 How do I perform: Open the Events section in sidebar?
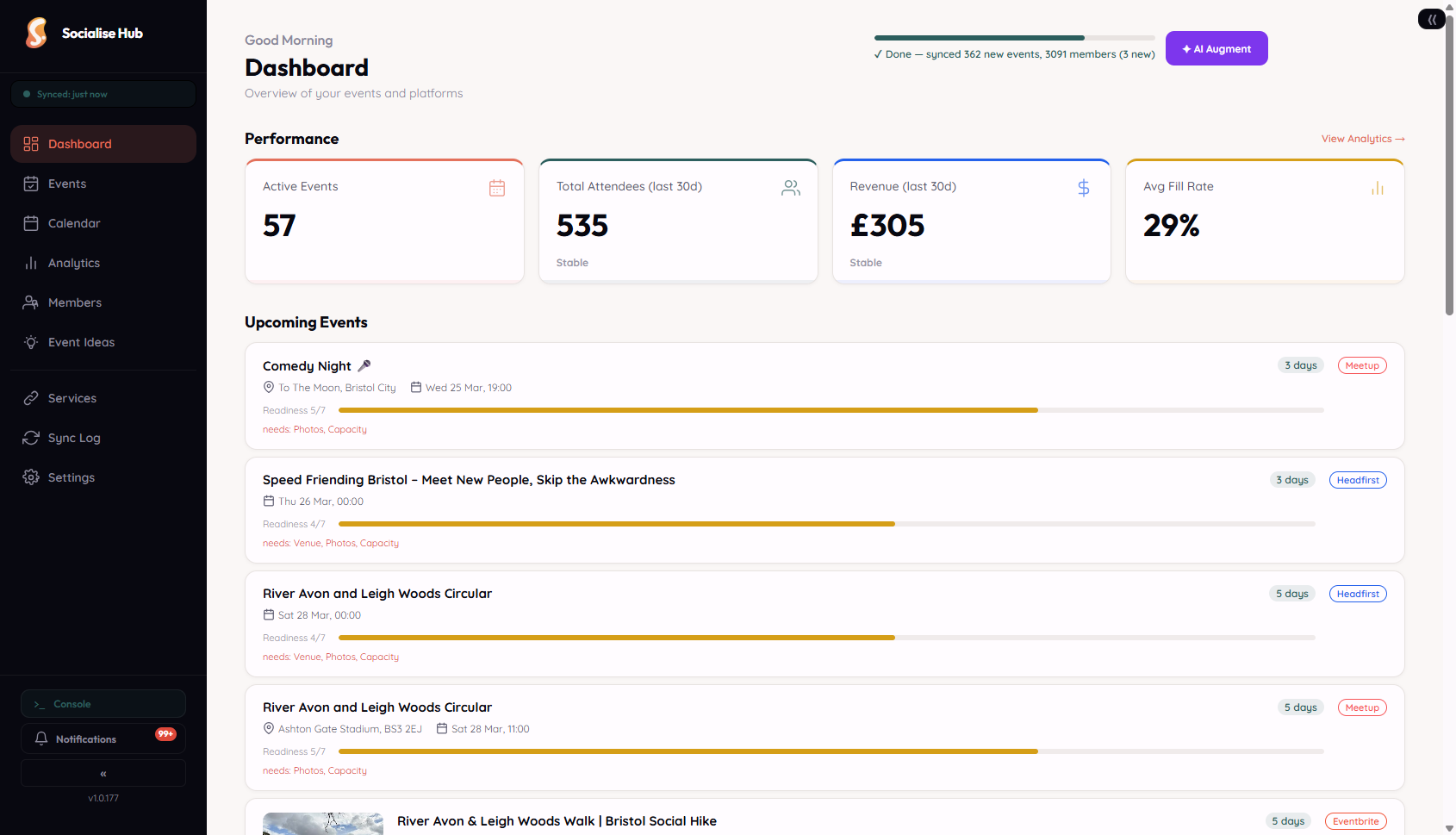(x=67, y=184)
